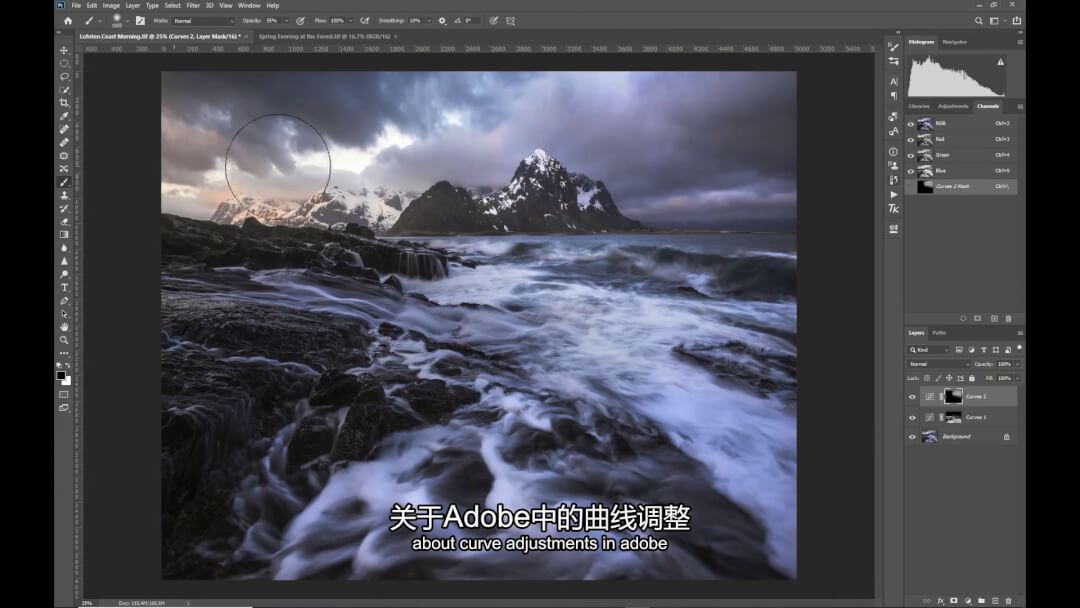Click the Background layer thumbnail
1080x608 pixels.
(x=929, y=437)
